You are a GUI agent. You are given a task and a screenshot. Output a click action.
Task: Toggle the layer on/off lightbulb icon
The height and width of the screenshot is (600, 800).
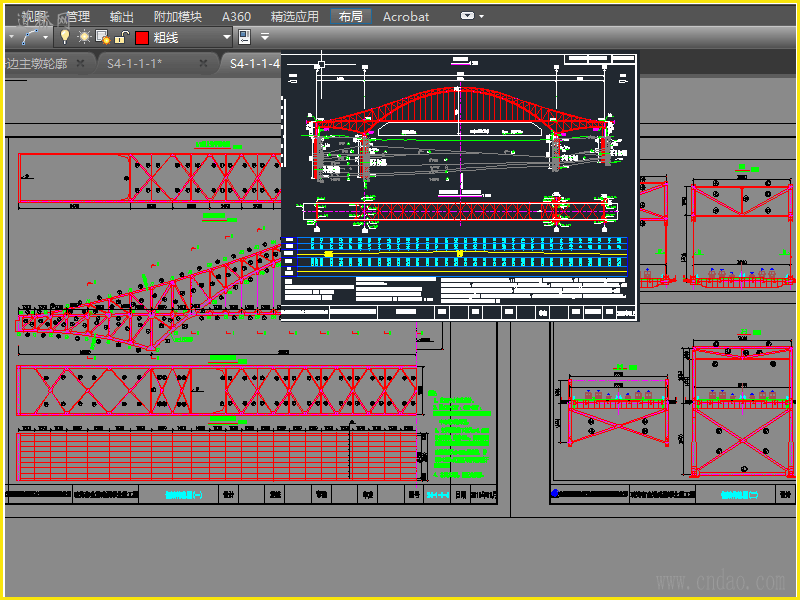(x=66, y=37)
